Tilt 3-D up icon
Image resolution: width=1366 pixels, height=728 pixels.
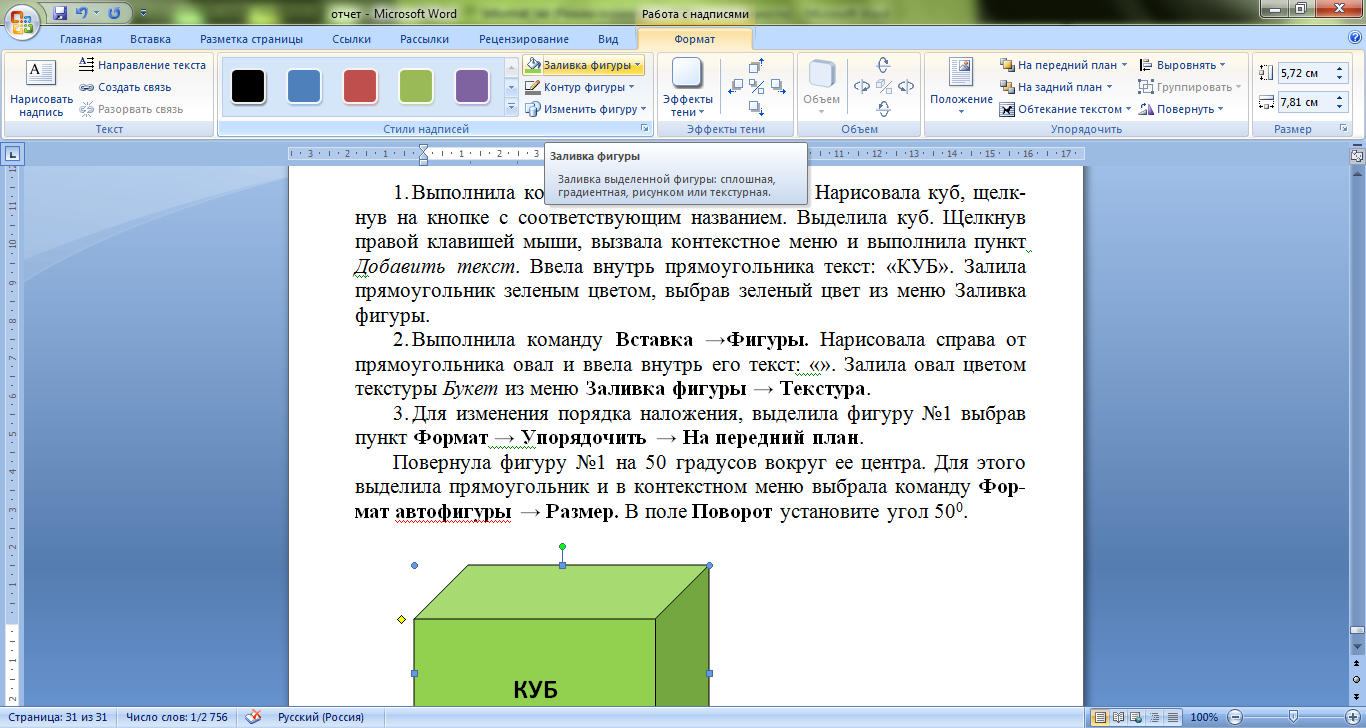coord(883,66)
